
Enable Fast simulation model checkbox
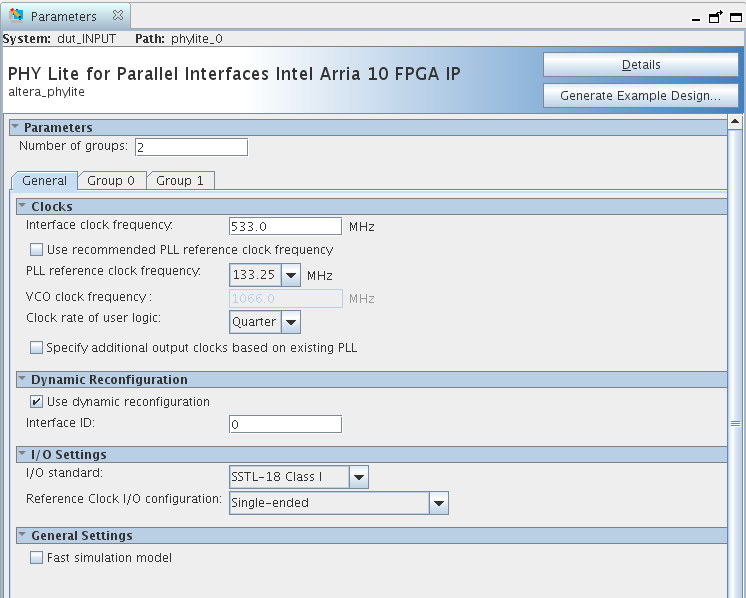(x=36, y=558)
